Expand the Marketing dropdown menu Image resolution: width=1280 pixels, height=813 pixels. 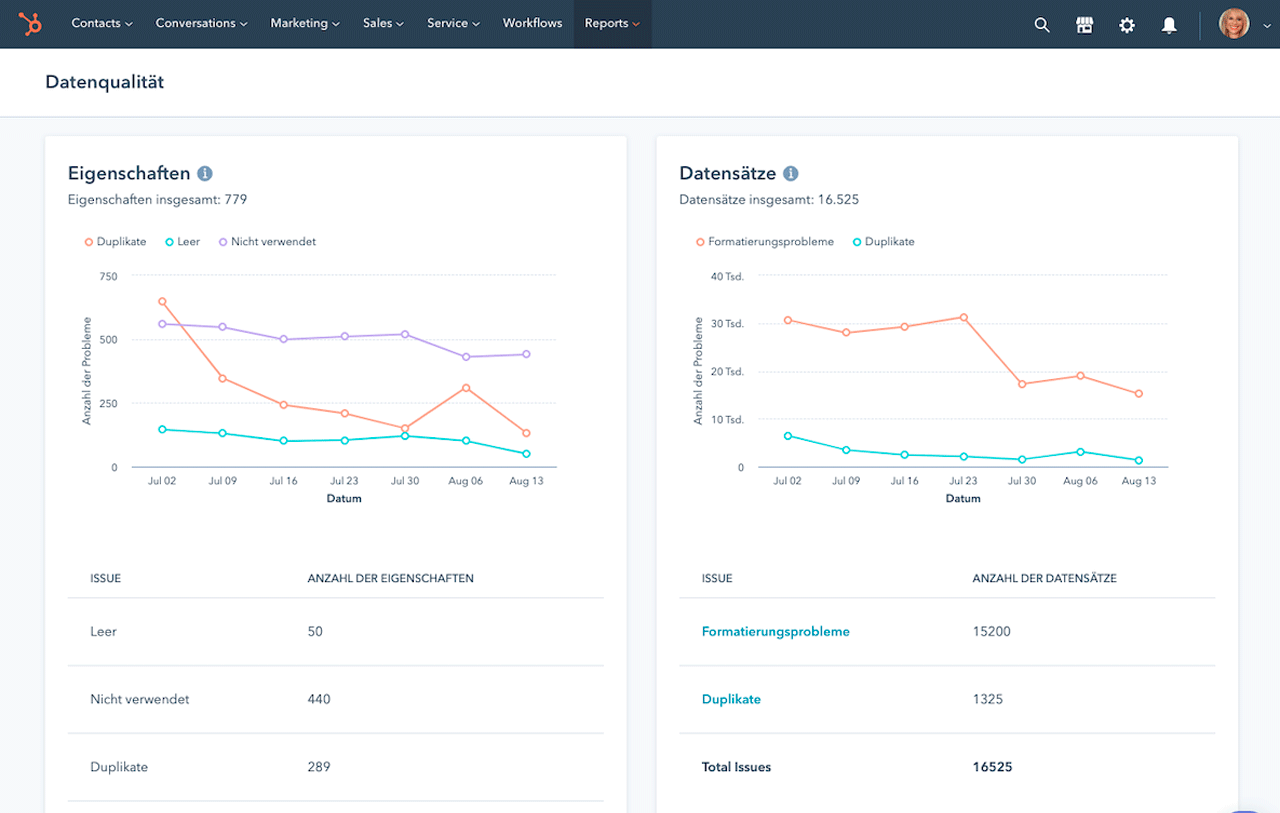pyautogui.click(x=305, y=24)
